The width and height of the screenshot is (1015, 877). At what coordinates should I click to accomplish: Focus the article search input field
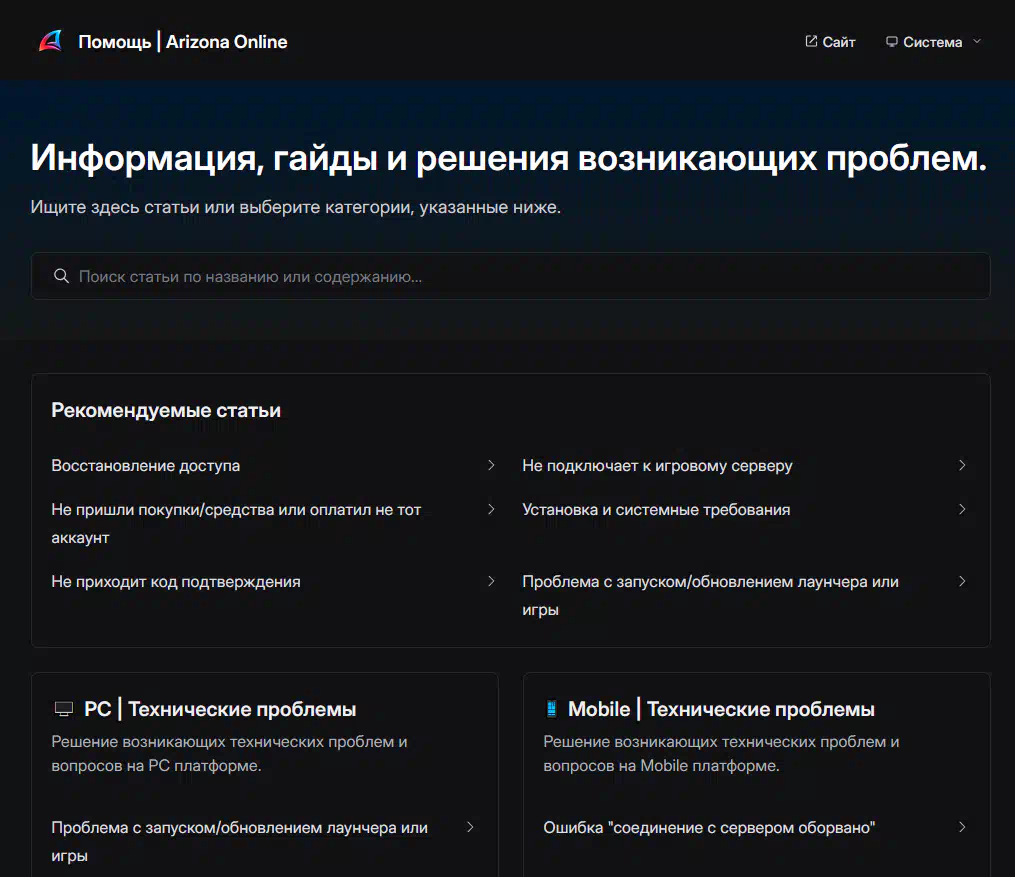(x=511, y=276)
